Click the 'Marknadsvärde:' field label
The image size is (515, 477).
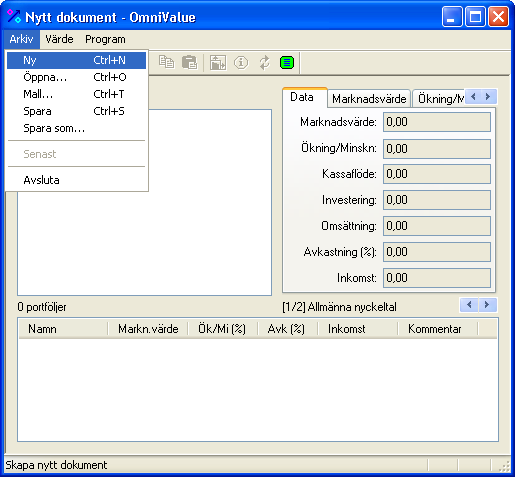coord(338,122)
